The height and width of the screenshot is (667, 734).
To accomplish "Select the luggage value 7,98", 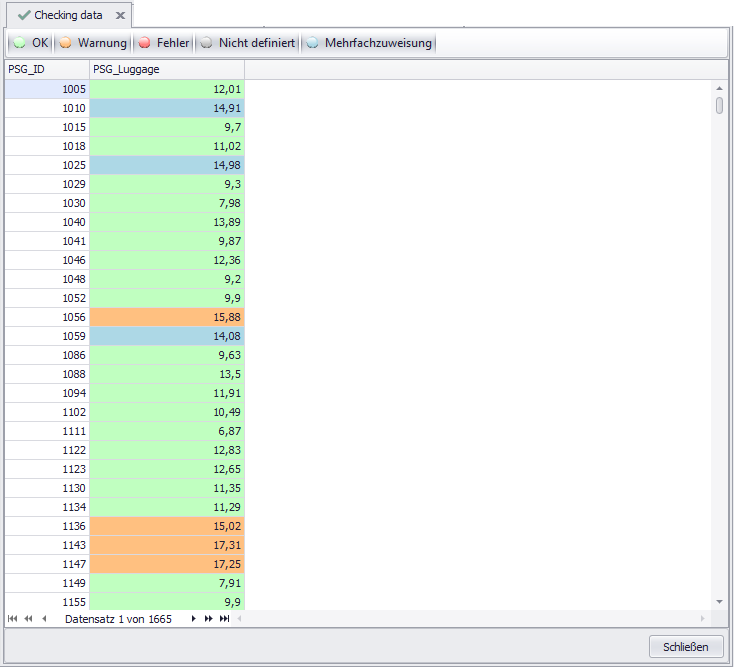I will click(x=167, y=203).
